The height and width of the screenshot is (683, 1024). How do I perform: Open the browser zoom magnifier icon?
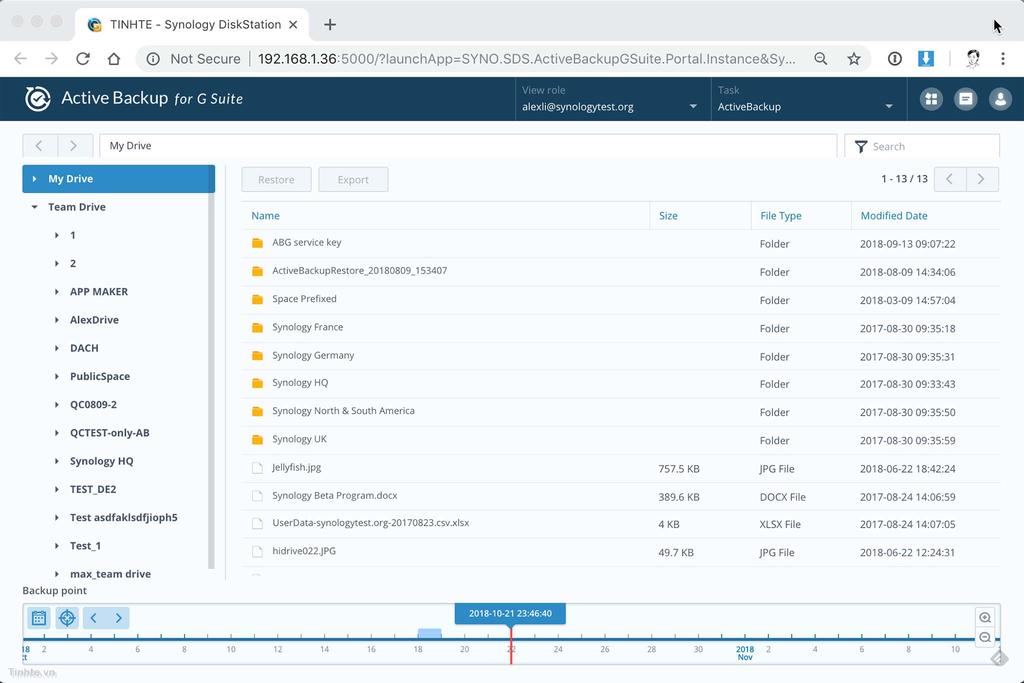[821, 59]
